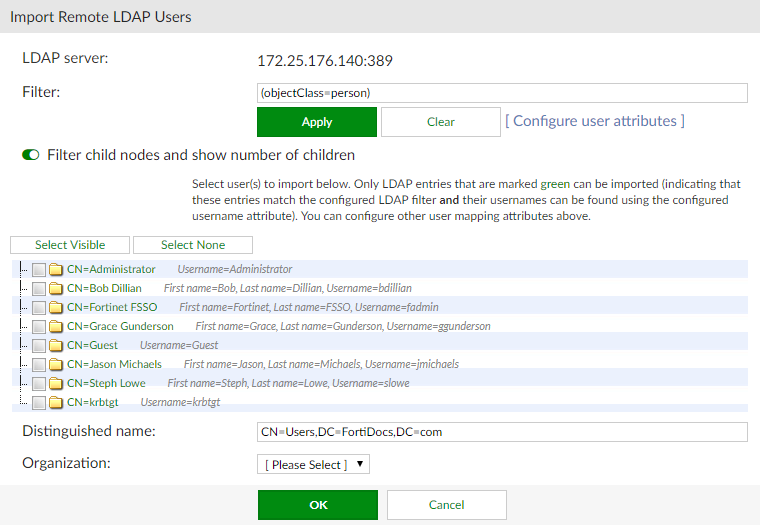Confirm import with OK button
The width and height of the screenshot is (760, 525).
tap(318, 505)
